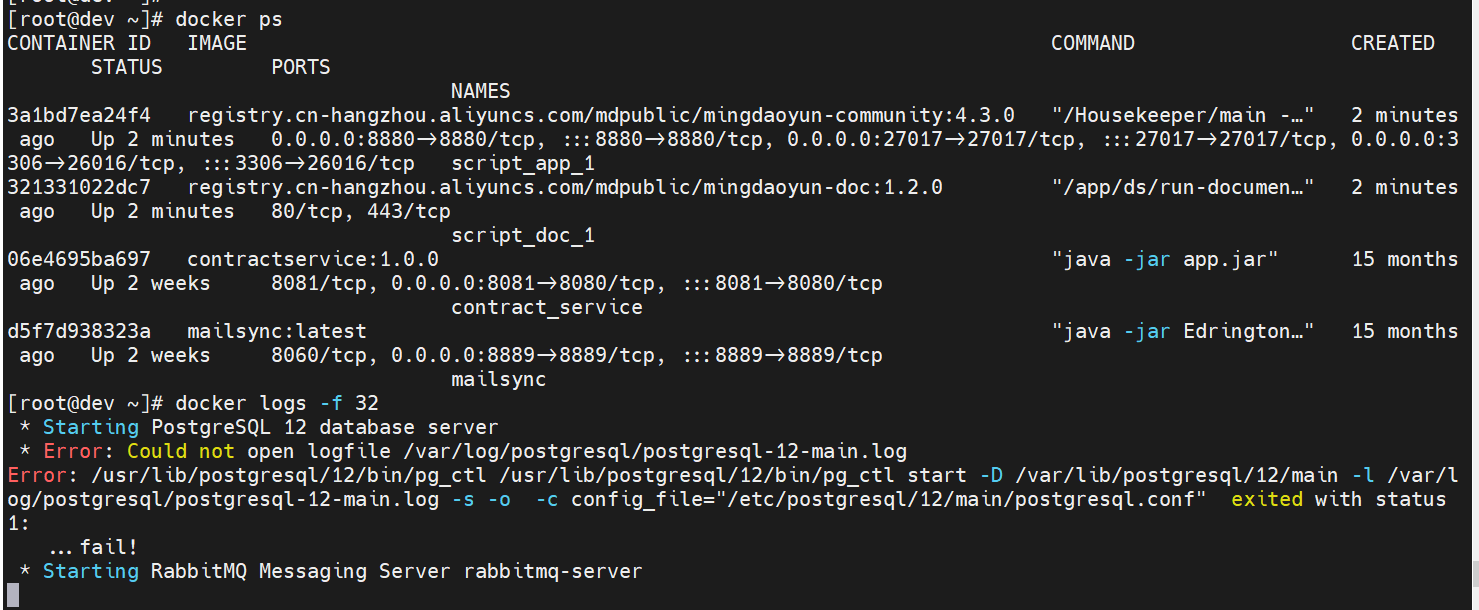
Task: Click the PORTS column header text
Action: coord(300,67)
